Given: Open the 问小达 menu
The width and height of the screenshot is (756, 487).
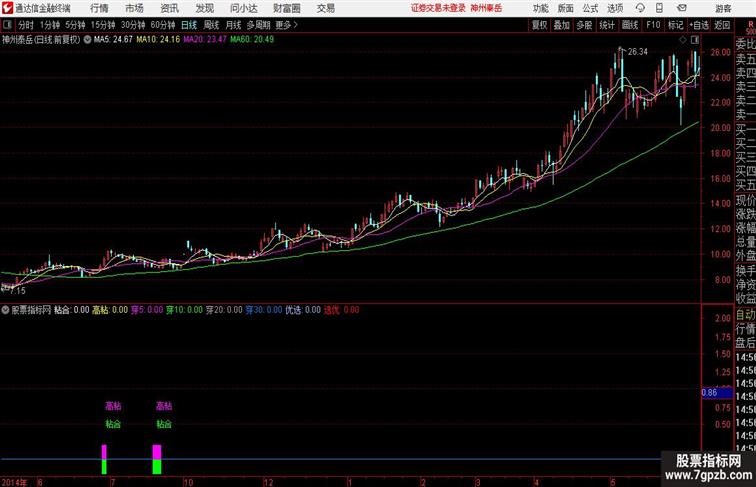Looking at the screenshot, I should point(243,8).
